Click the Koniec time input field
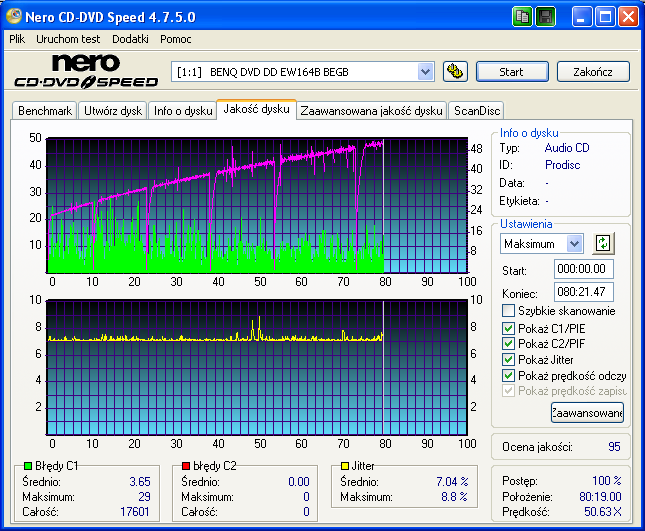This screenshot has width=645, height=531. point(583,292)
